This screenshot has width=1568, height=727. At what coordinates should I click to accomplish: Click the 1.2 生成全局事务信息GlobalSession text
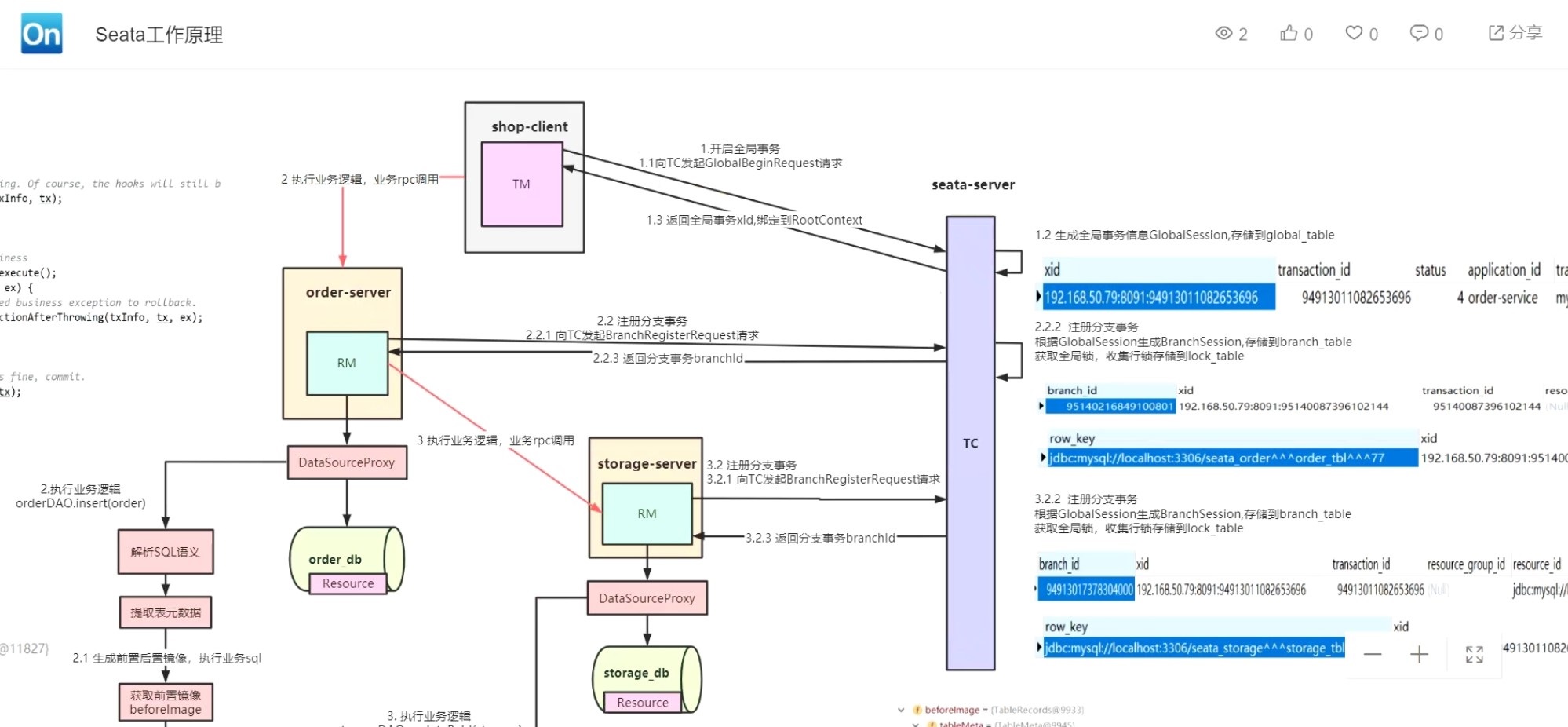coord(1184,235)
